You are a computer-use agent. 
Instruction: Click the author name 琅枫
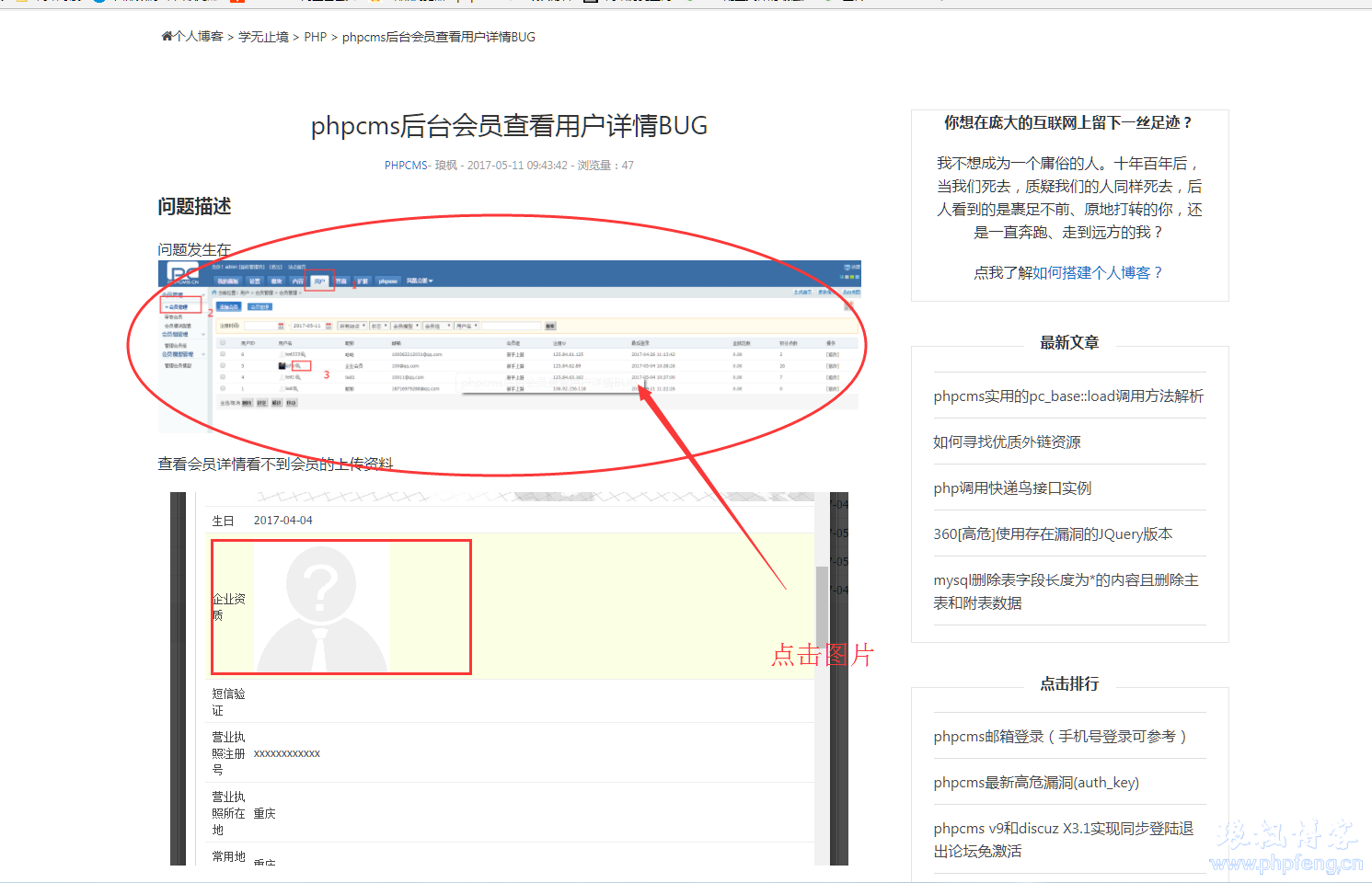pyautogui.click(x=446, y=166)
